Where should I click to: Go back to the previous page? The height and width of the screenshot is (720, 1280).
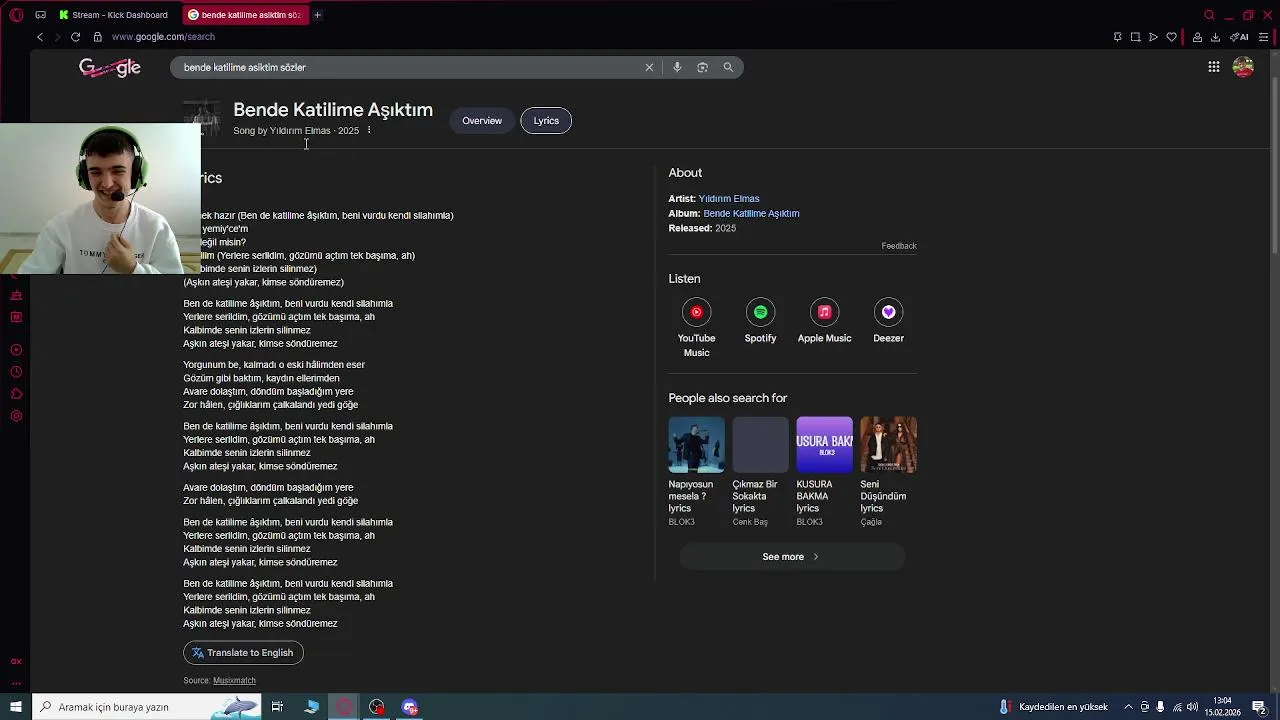40,37
